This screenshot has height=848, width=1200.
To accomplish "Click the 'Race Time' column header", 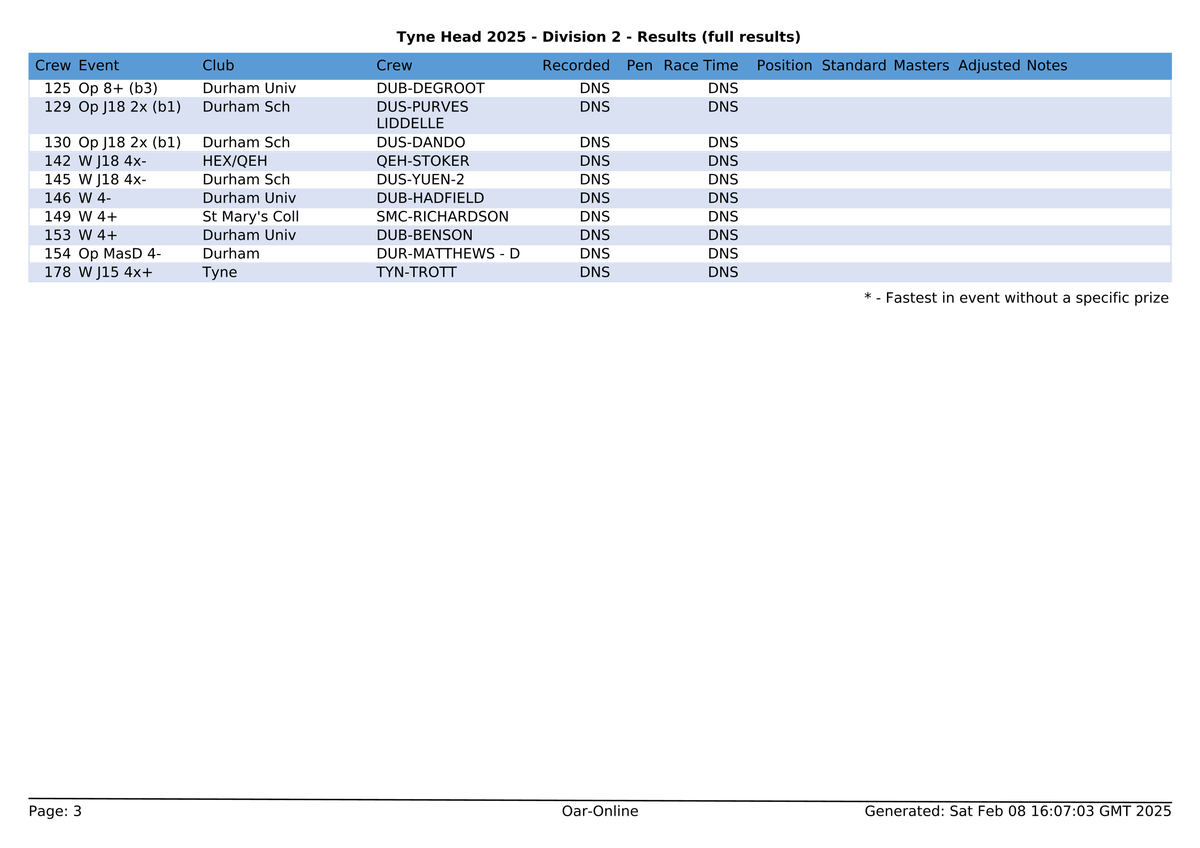I will pos(701,66).
